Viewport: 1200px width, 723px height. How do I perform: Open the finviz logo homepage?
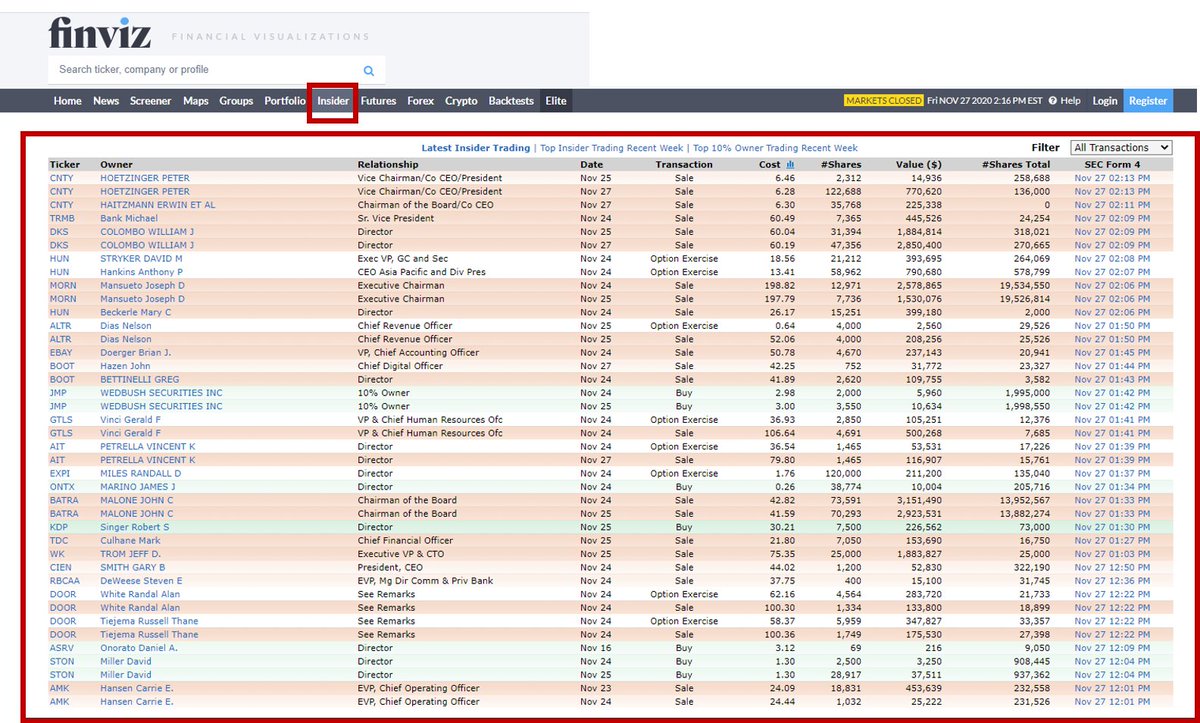(x=100, y=33)
